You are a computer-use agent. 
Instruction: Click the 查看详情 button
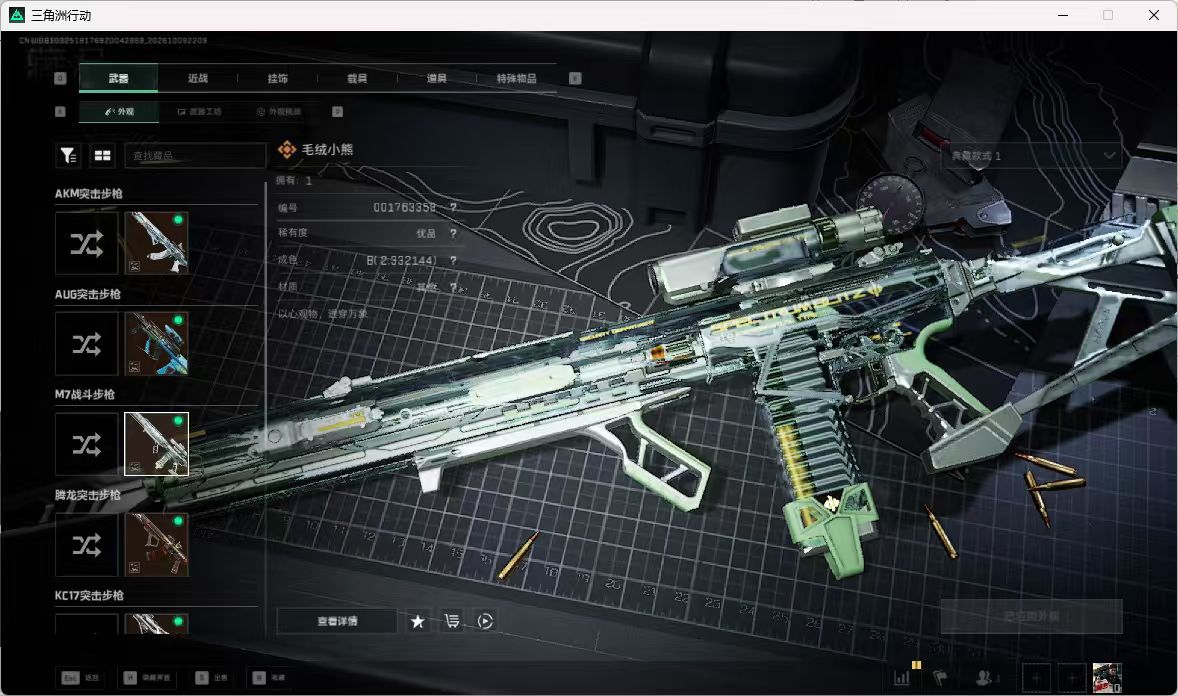pos(337,621)
